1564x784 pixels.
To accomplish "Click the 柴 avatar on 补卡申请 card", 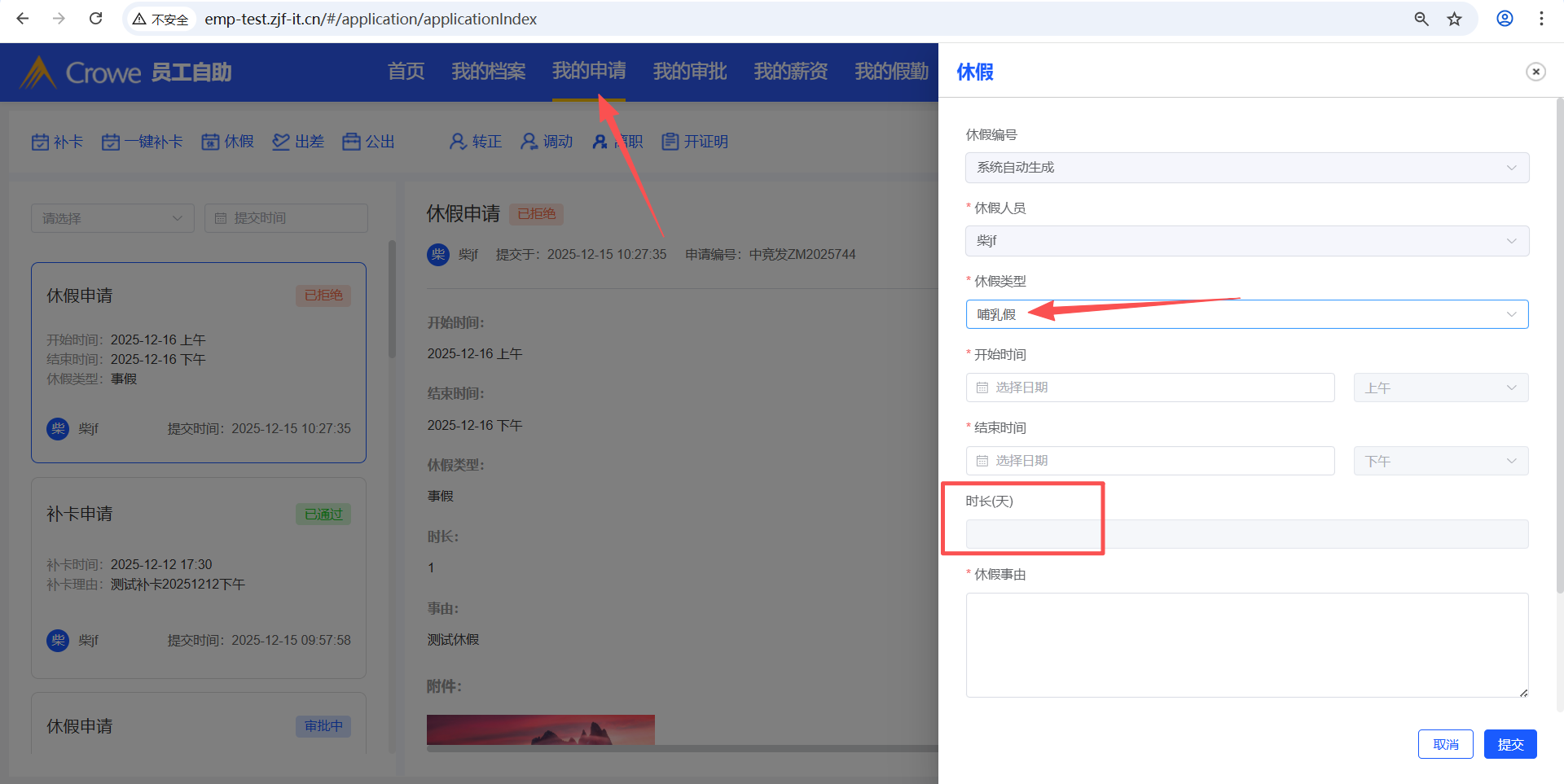I will (58, 641).
